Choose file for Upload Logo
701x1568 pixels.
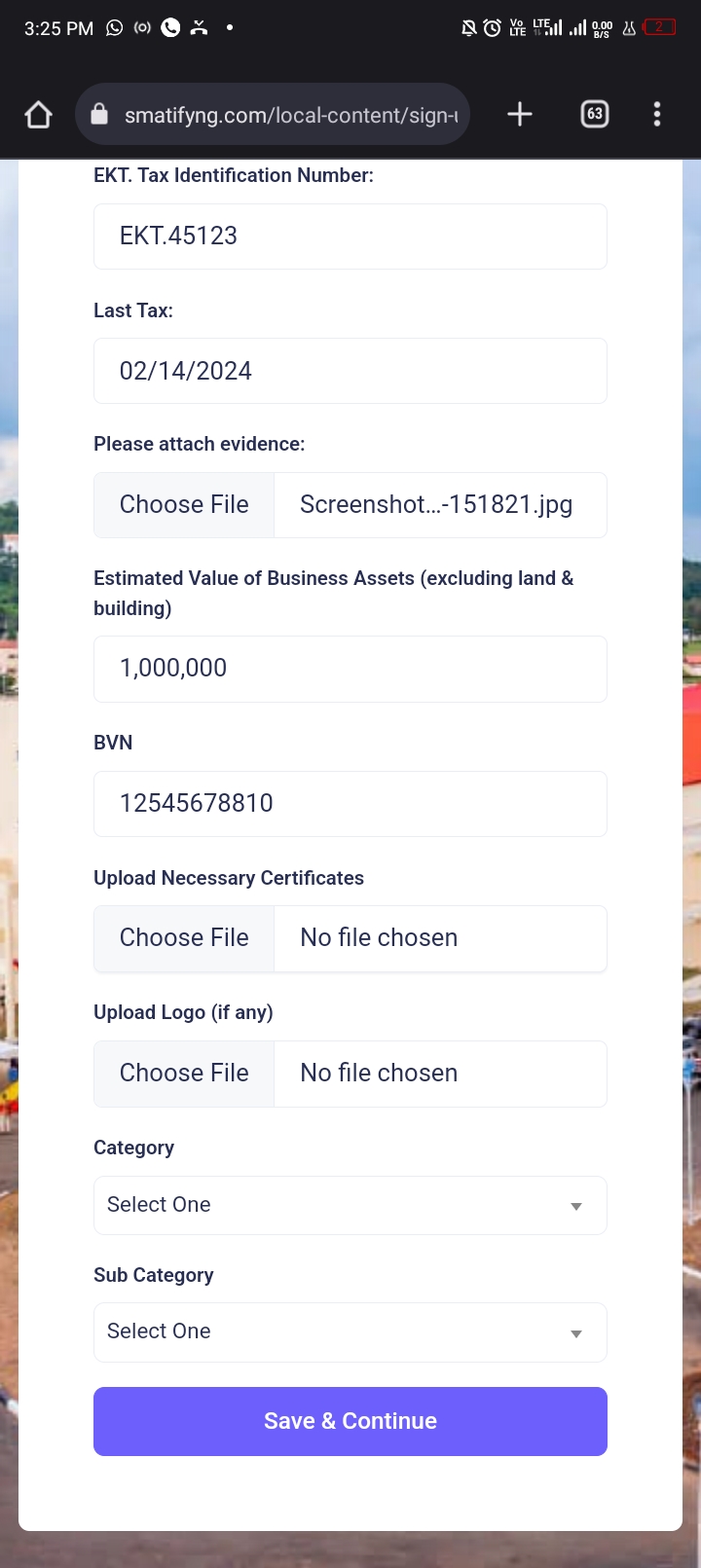tap(184, 1074)
